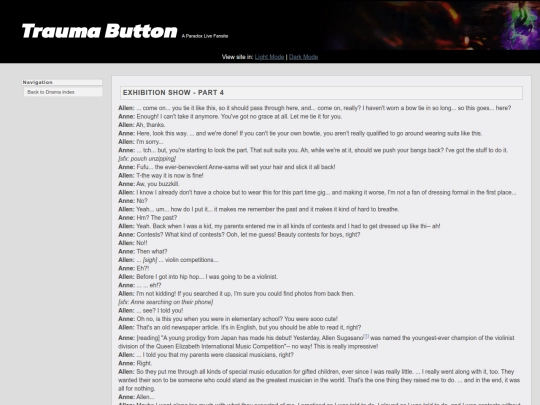Click footnote marker after Allen Sugasano

click(x=366, y=336)
